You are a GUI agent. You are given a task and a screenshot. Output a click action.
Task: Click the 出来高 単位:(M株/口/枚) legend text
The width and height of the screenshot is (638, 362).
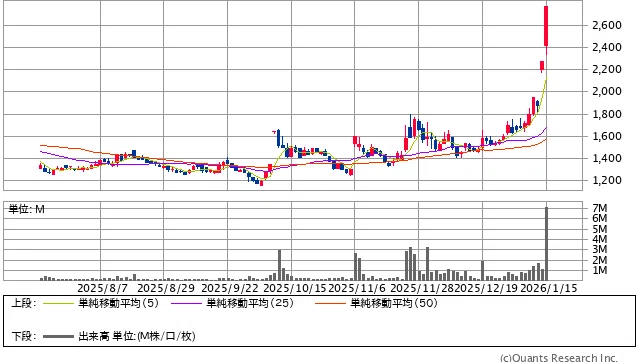tap(137, 336)
